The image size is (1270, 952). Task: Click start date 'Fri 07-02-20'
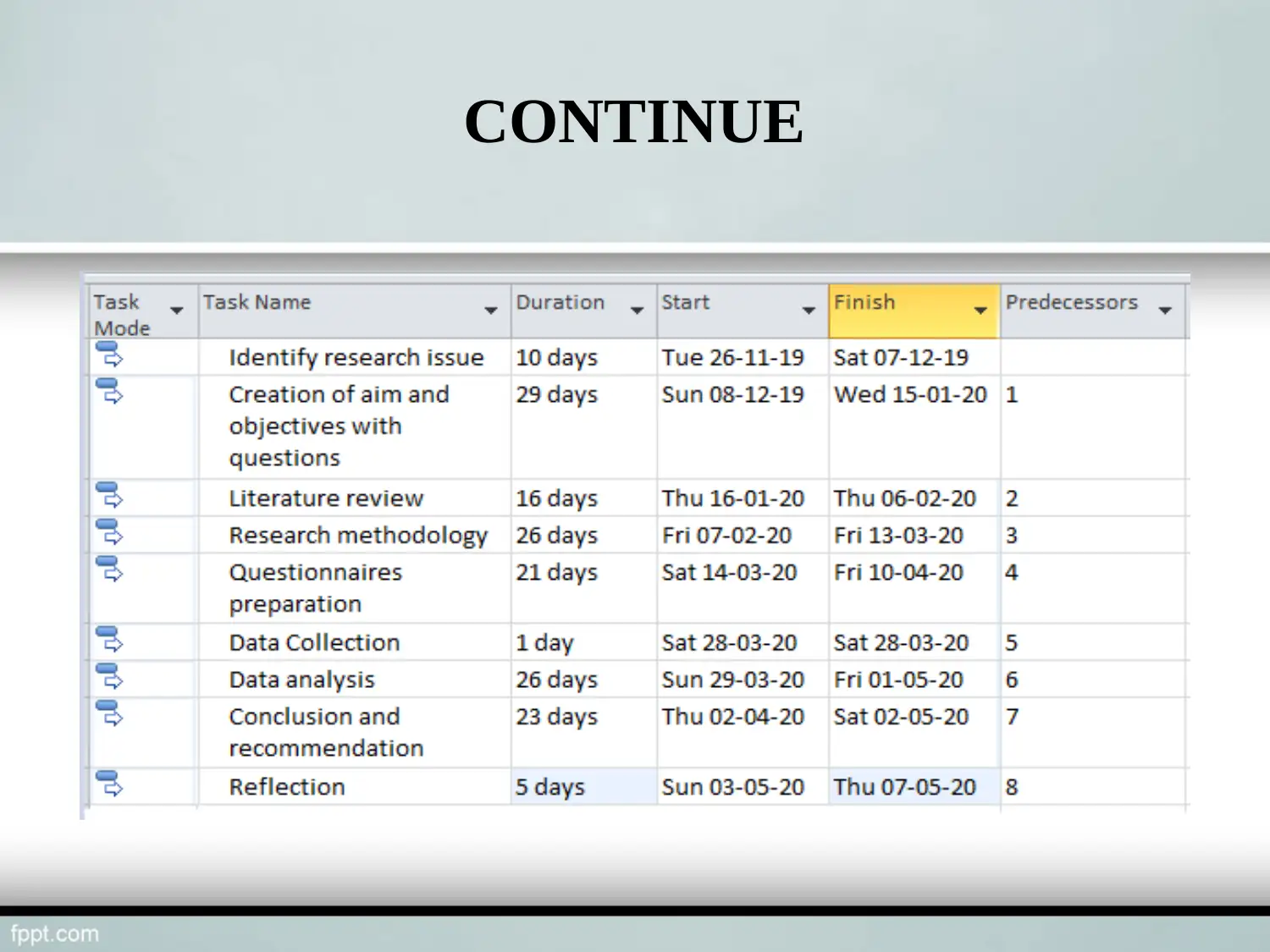coord(726,536)
